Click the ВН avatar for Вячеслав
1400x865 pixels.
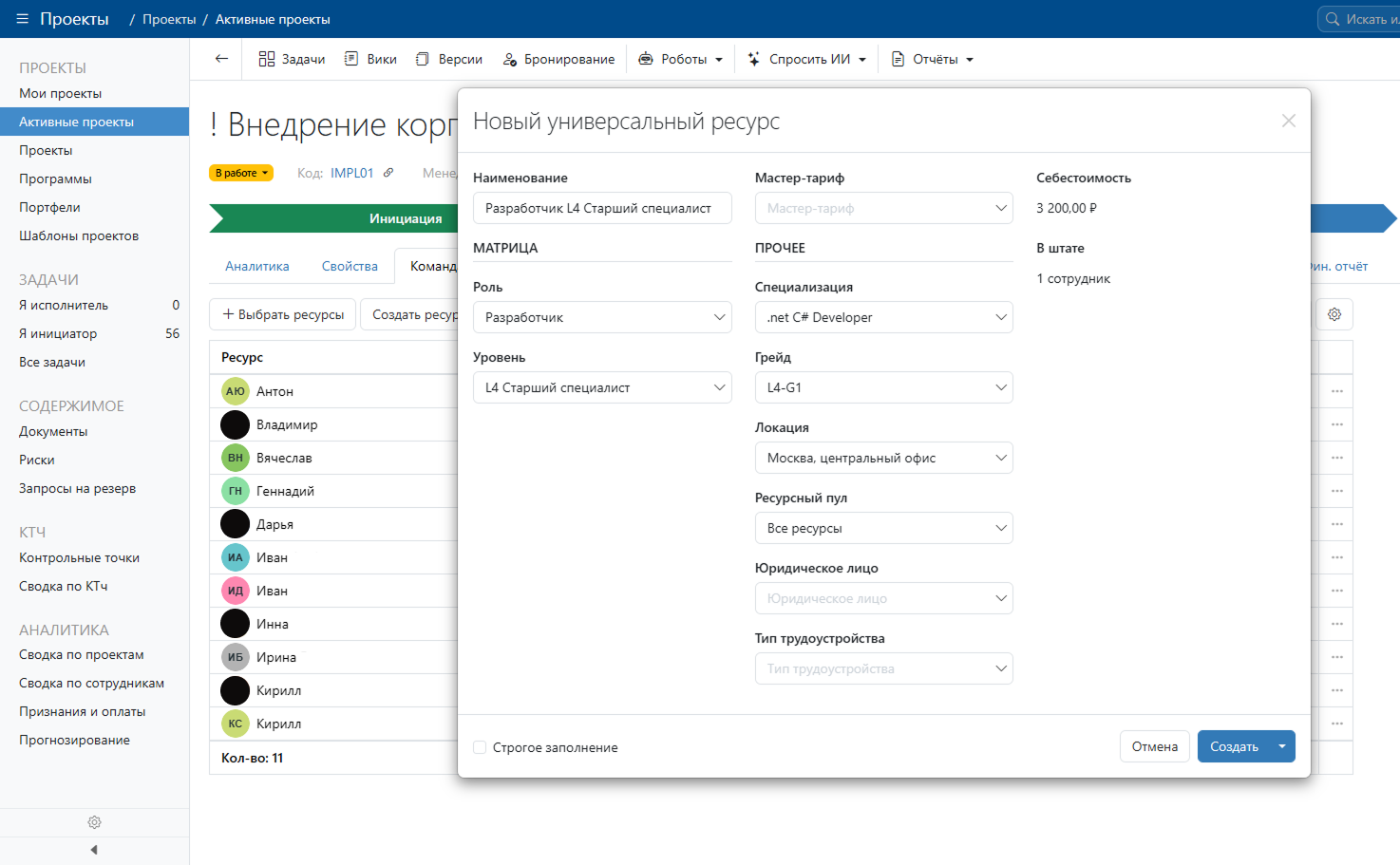pos(236,458)
